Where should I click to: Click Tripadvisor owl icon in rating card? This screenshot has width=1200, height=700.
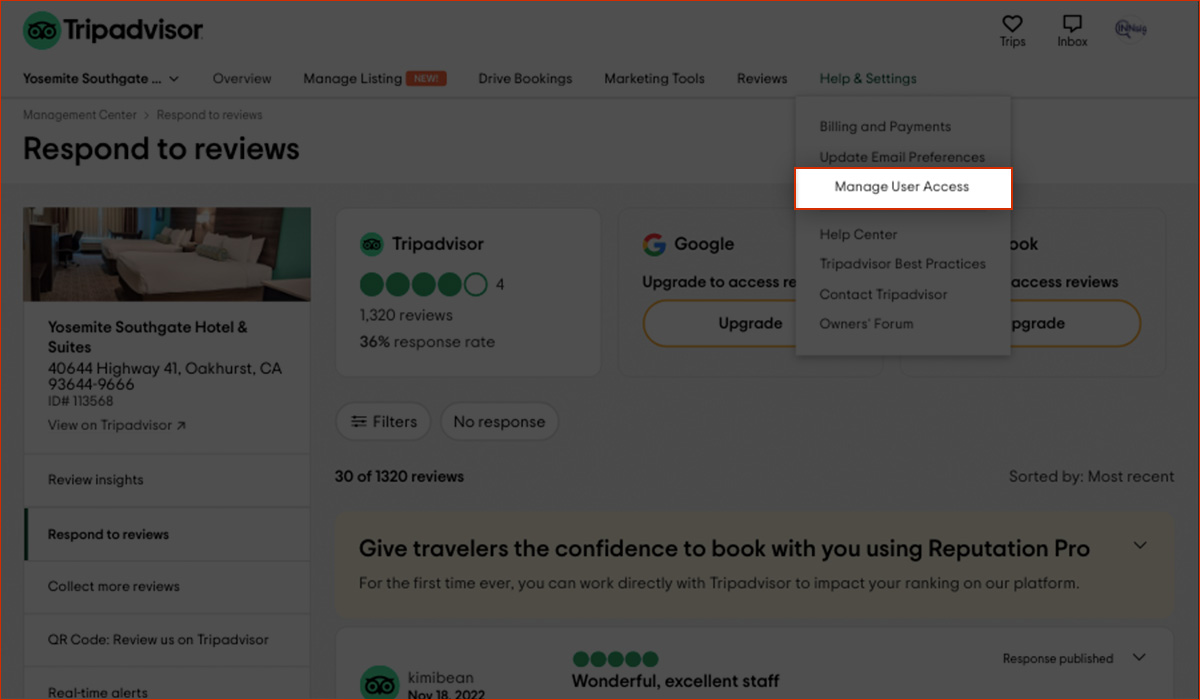click(372, 244)
